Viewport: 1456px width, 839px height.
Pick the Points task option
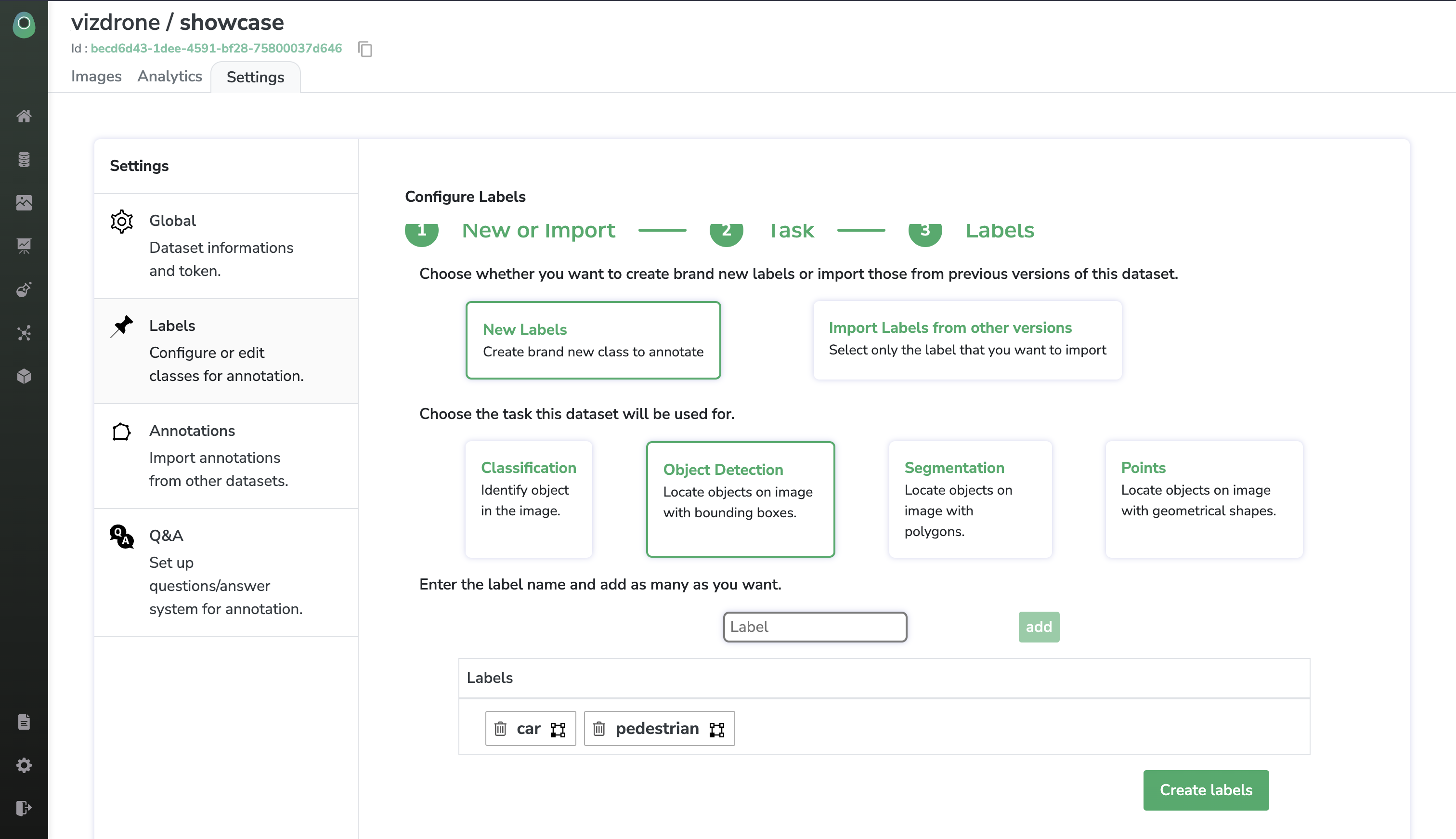click(1203, 499)
